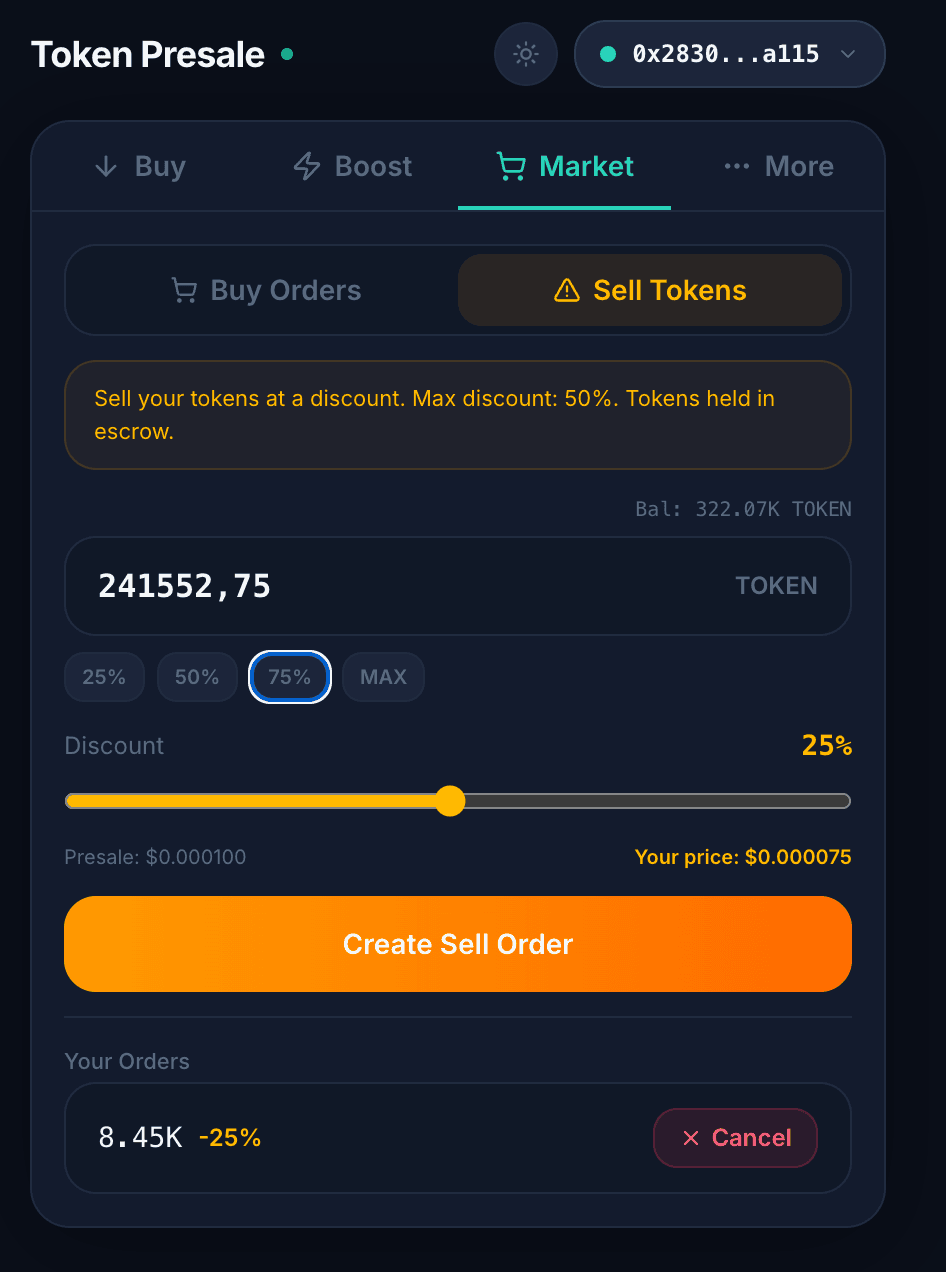Click the down-arrow icon on Buy tab

[x=106, y=166]
